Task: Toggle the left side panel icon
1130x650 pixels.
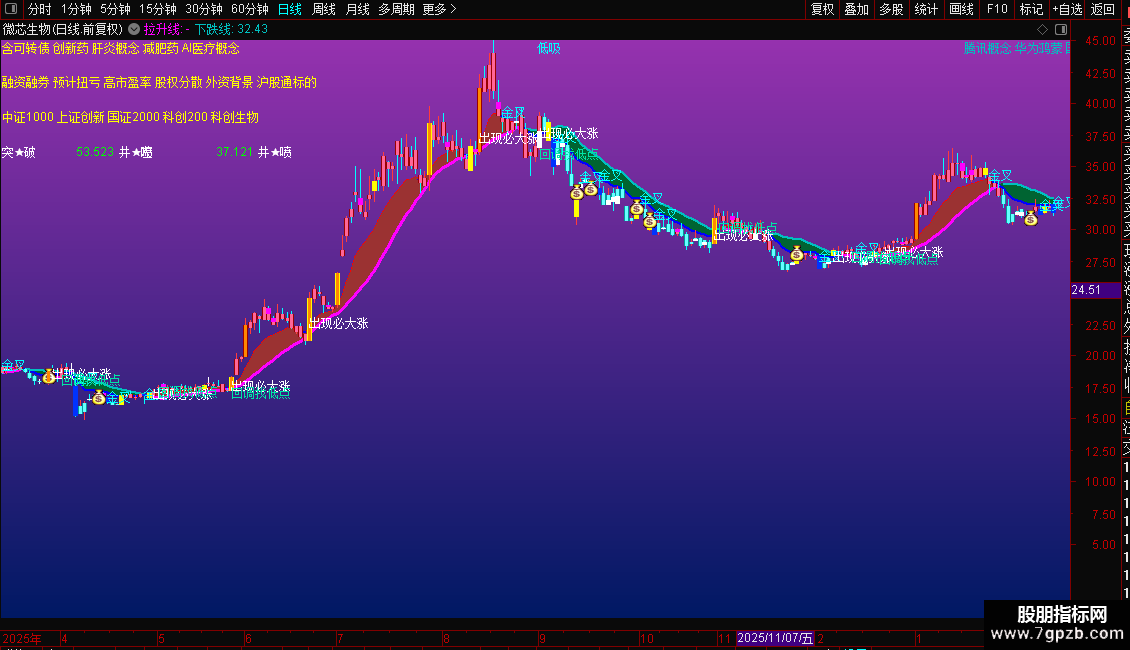Action: (x=11, y=9)
